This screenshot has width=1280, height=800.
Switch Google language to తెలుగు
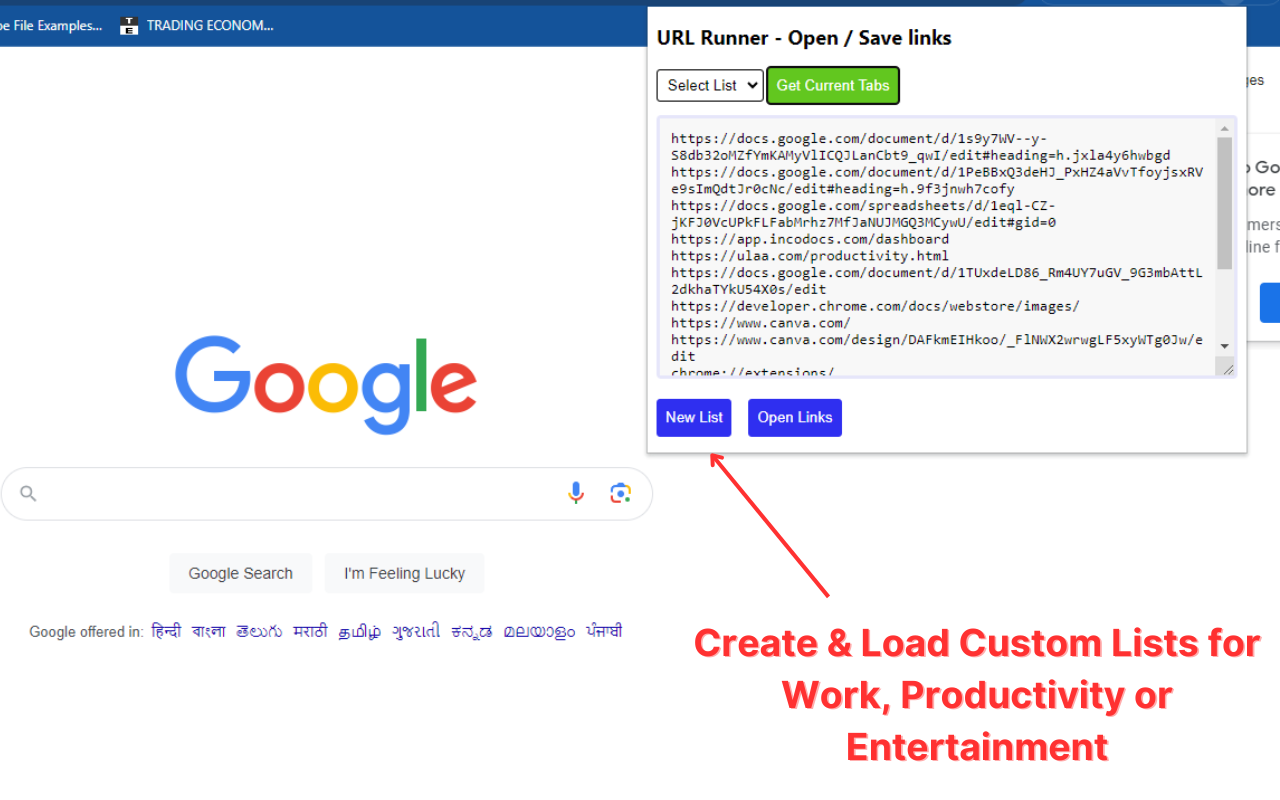(259, 631)
